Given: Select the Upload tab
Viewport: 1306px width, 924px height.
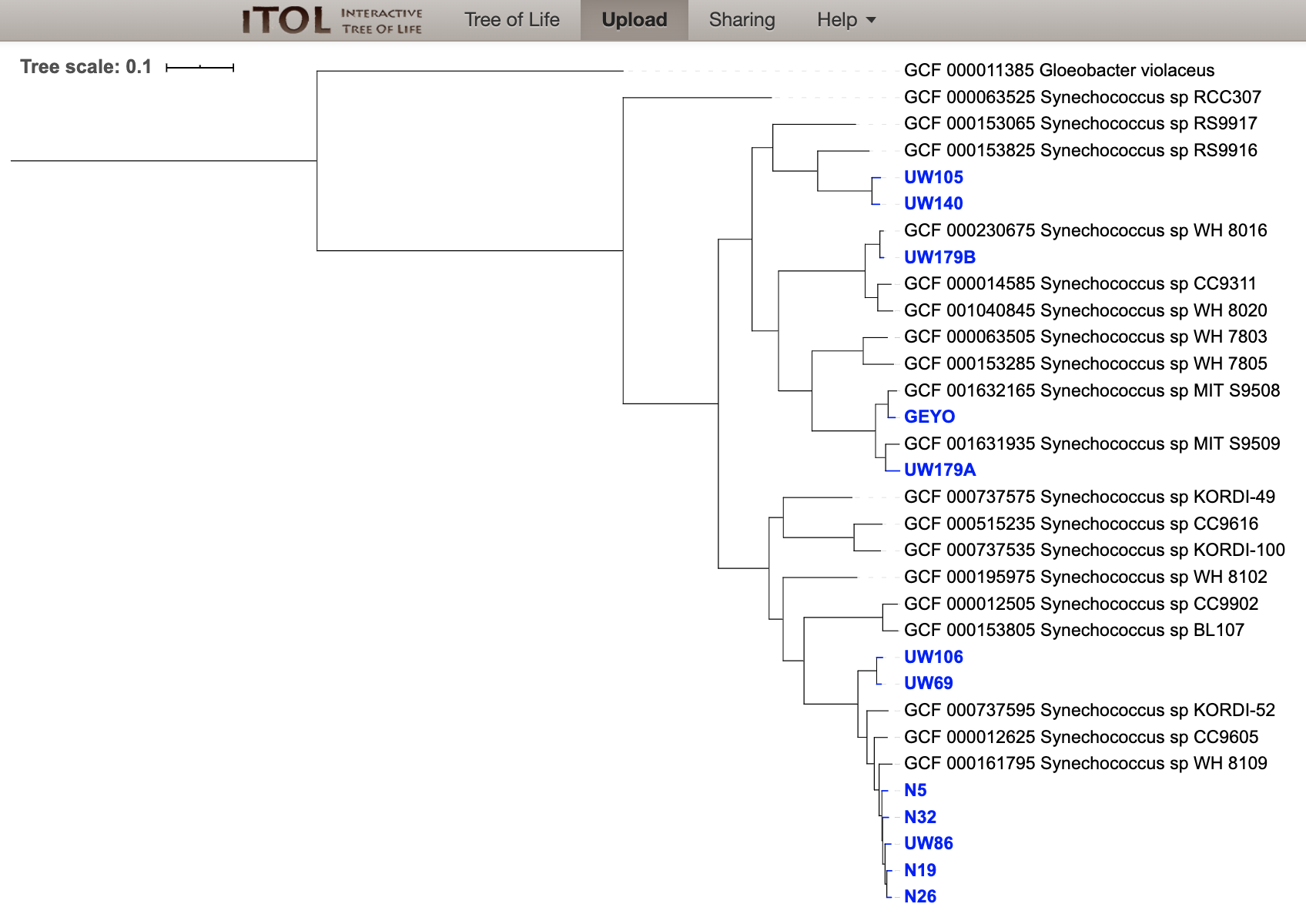Looking at the screenshot, I should pyautogui.click(x=635, y=20).
